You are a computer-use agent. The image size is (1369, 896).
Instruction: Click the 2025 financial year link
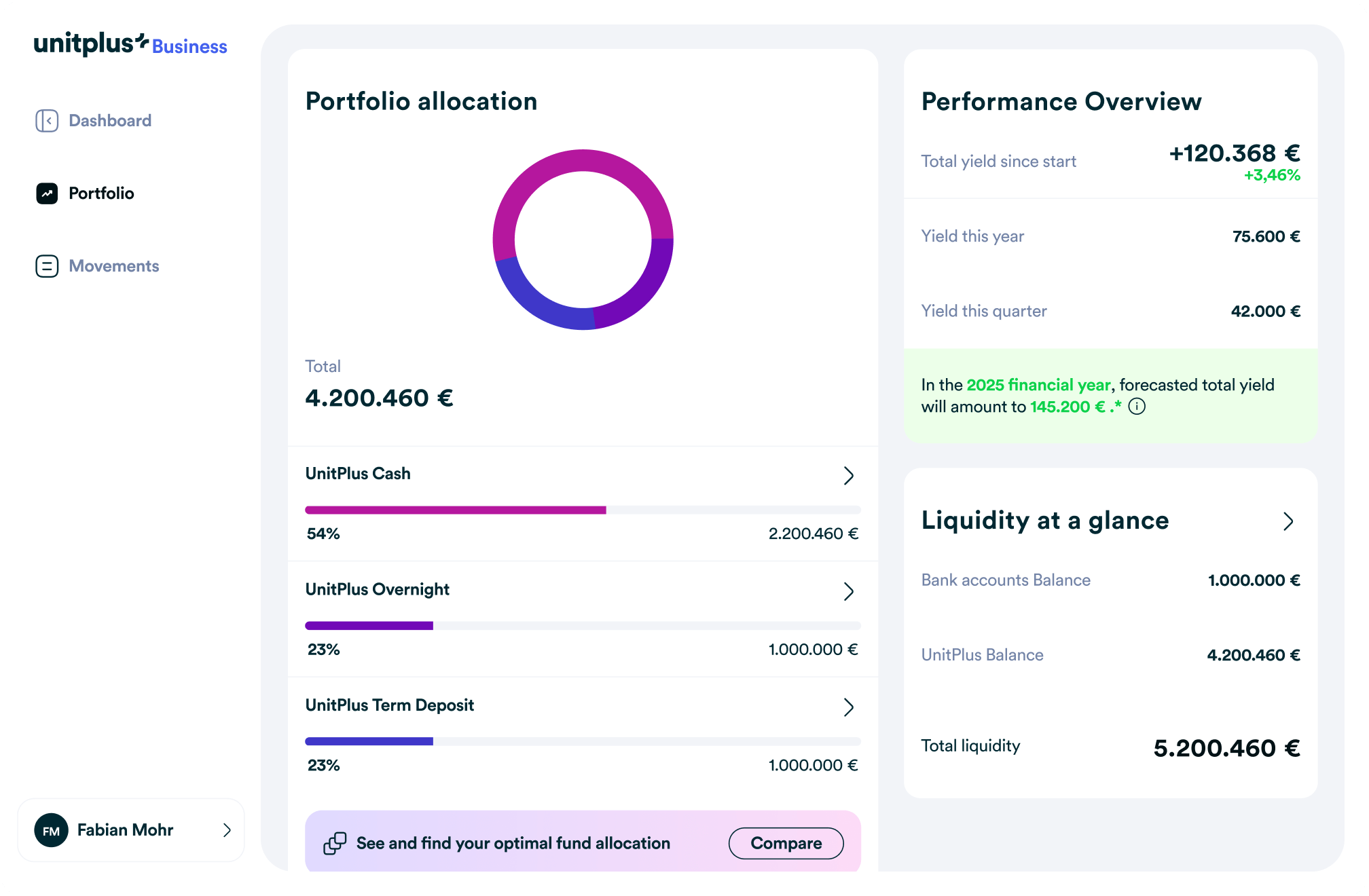click(x=1038, y=385)
